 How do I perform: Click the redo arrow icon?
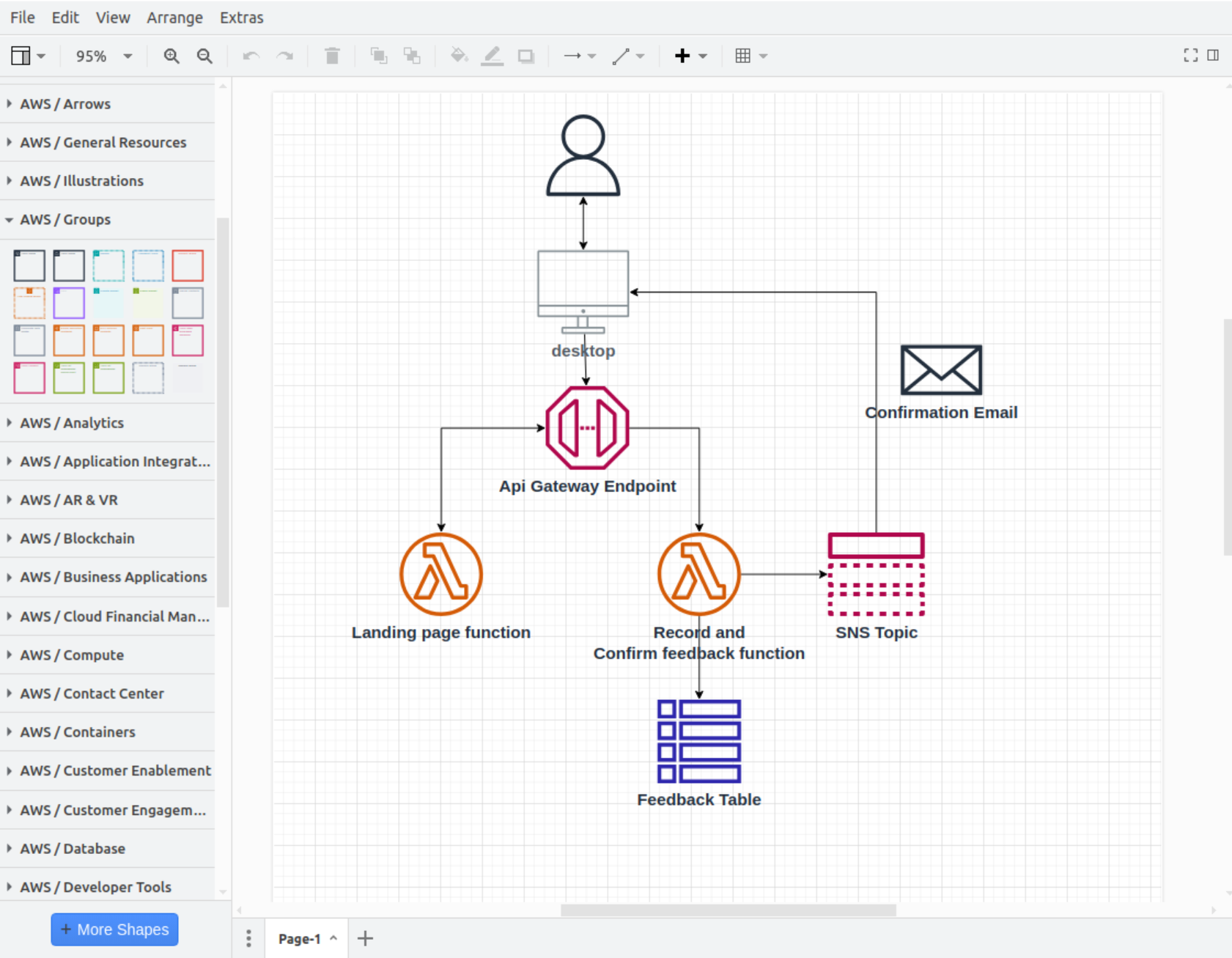(284, 56)
